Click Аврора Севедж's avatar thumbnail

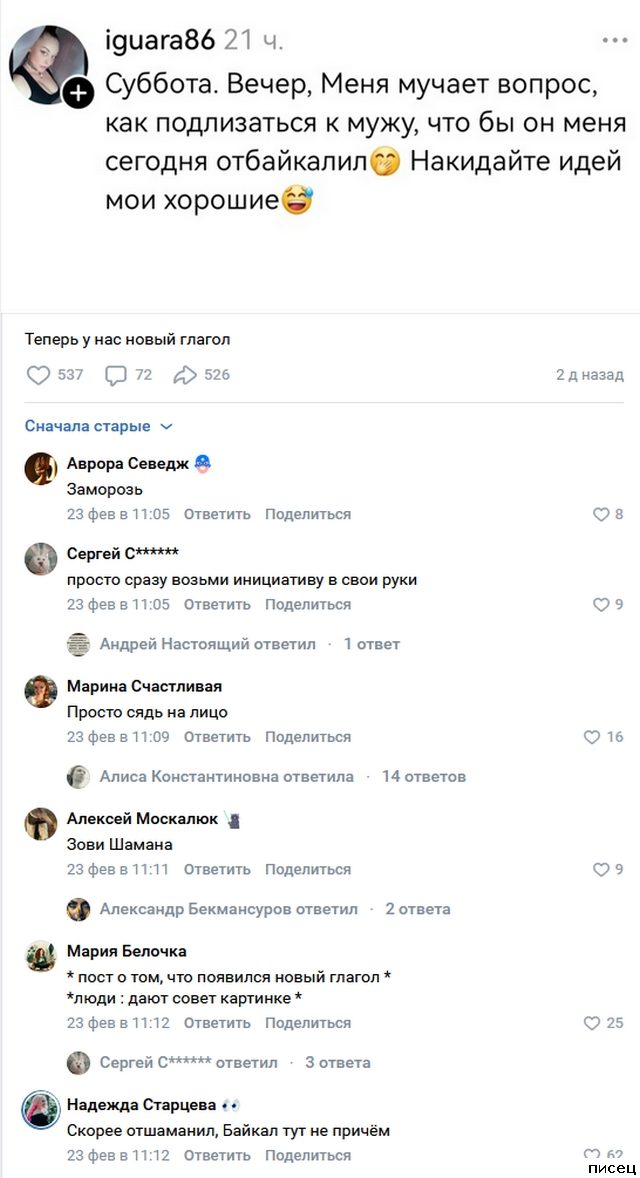(x=40, y=468)
